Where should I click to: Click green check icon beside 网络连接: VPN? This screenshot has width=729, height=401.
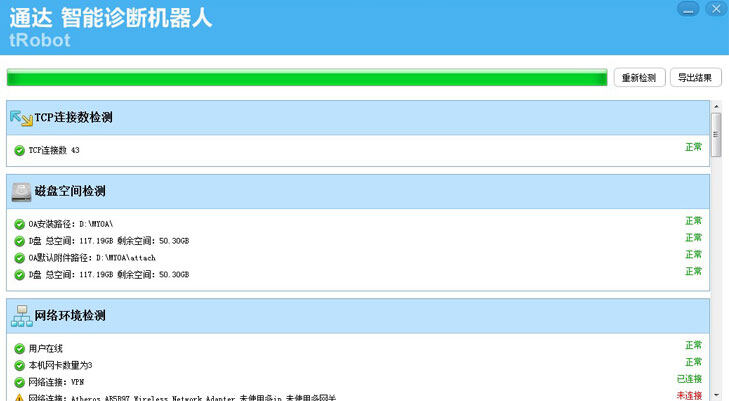[20, 383]
